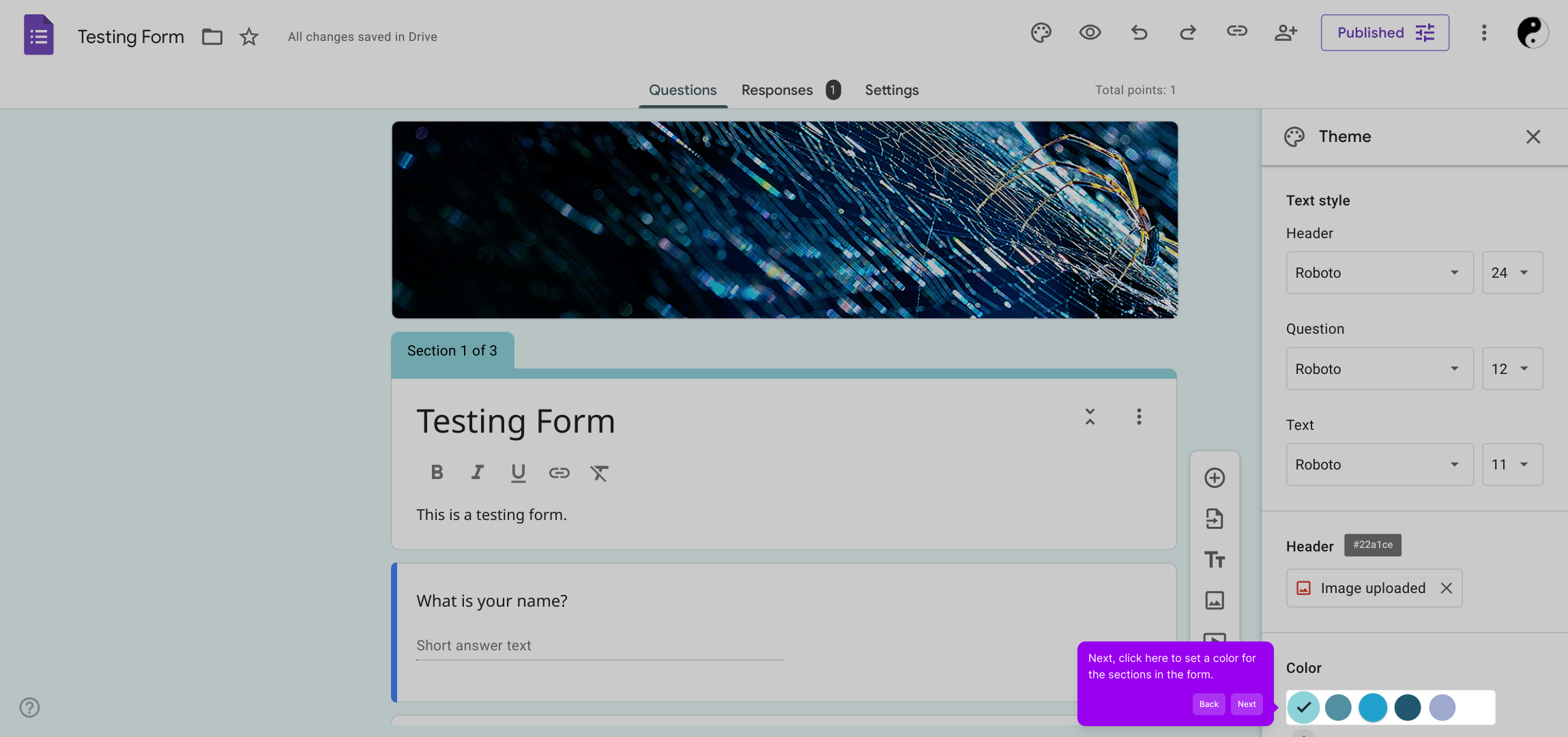Click the Add image icon in side toolbar
1568x737 pixels.
[x=1214, y=601]
